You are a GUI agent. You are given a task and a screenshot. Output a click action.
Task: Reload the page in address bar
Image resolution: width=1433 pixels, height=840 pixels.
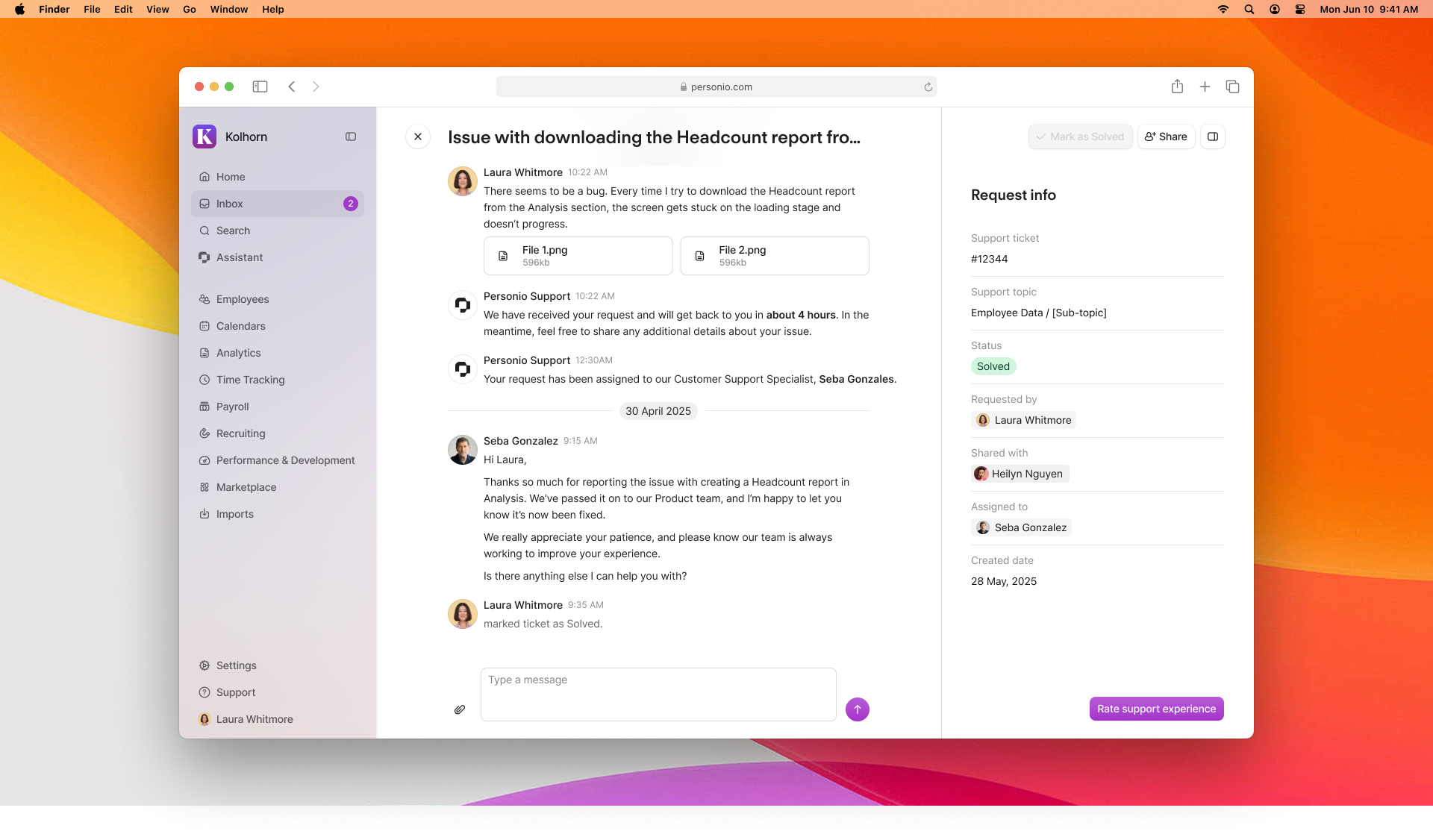pos(928,87)
